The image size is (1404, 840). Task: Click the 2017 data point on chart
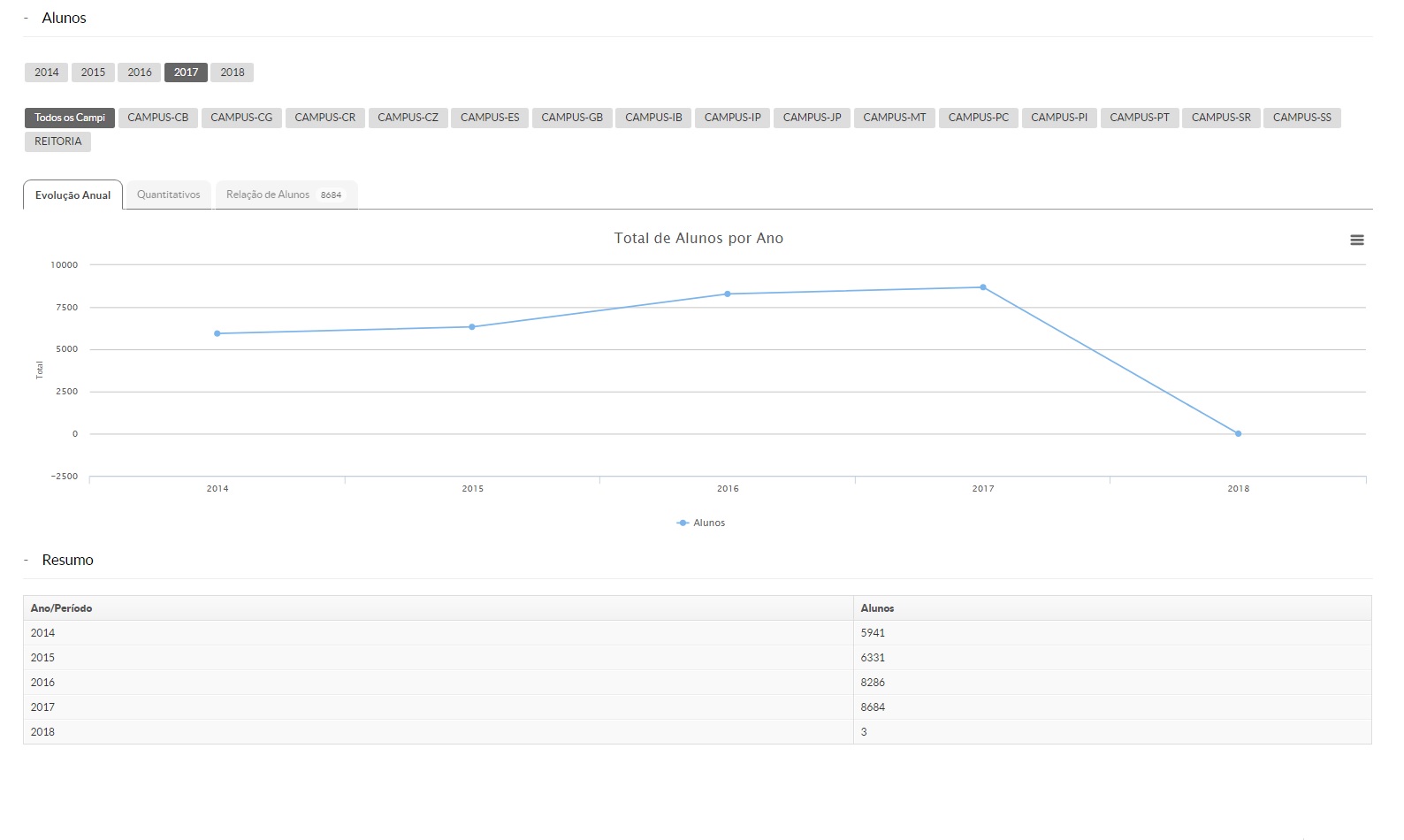pos(982,287)
